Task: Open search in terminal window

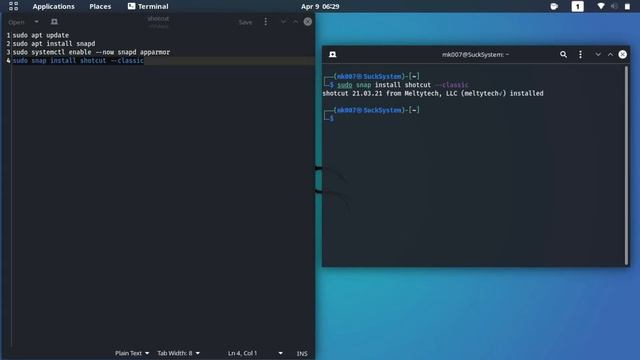Action: tap(563, 54)
